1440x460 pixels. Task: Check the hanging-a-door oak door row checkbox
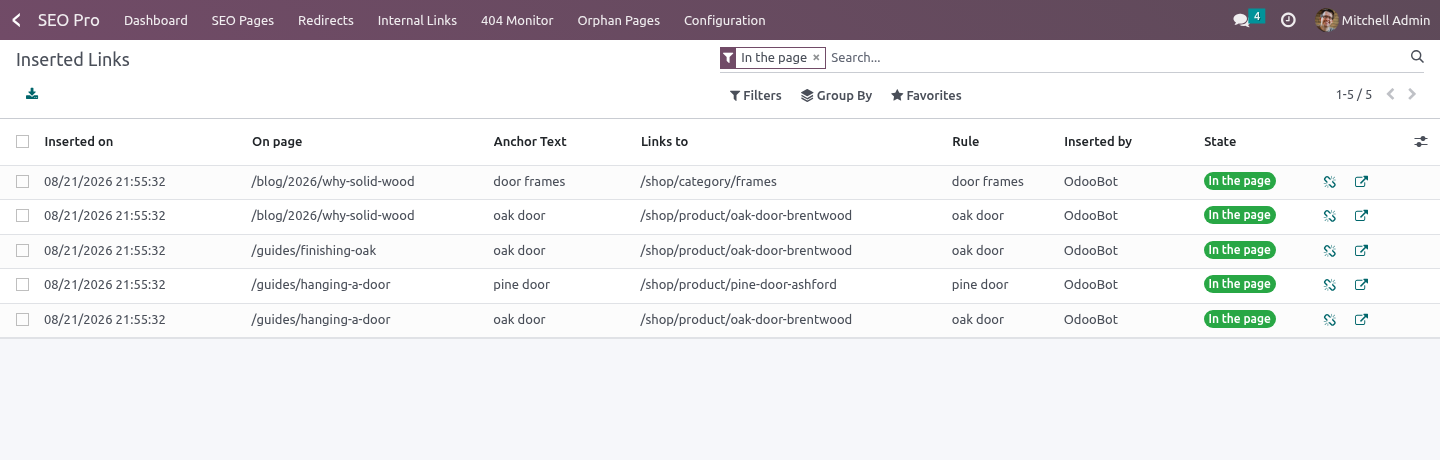(x=22, y=320)
